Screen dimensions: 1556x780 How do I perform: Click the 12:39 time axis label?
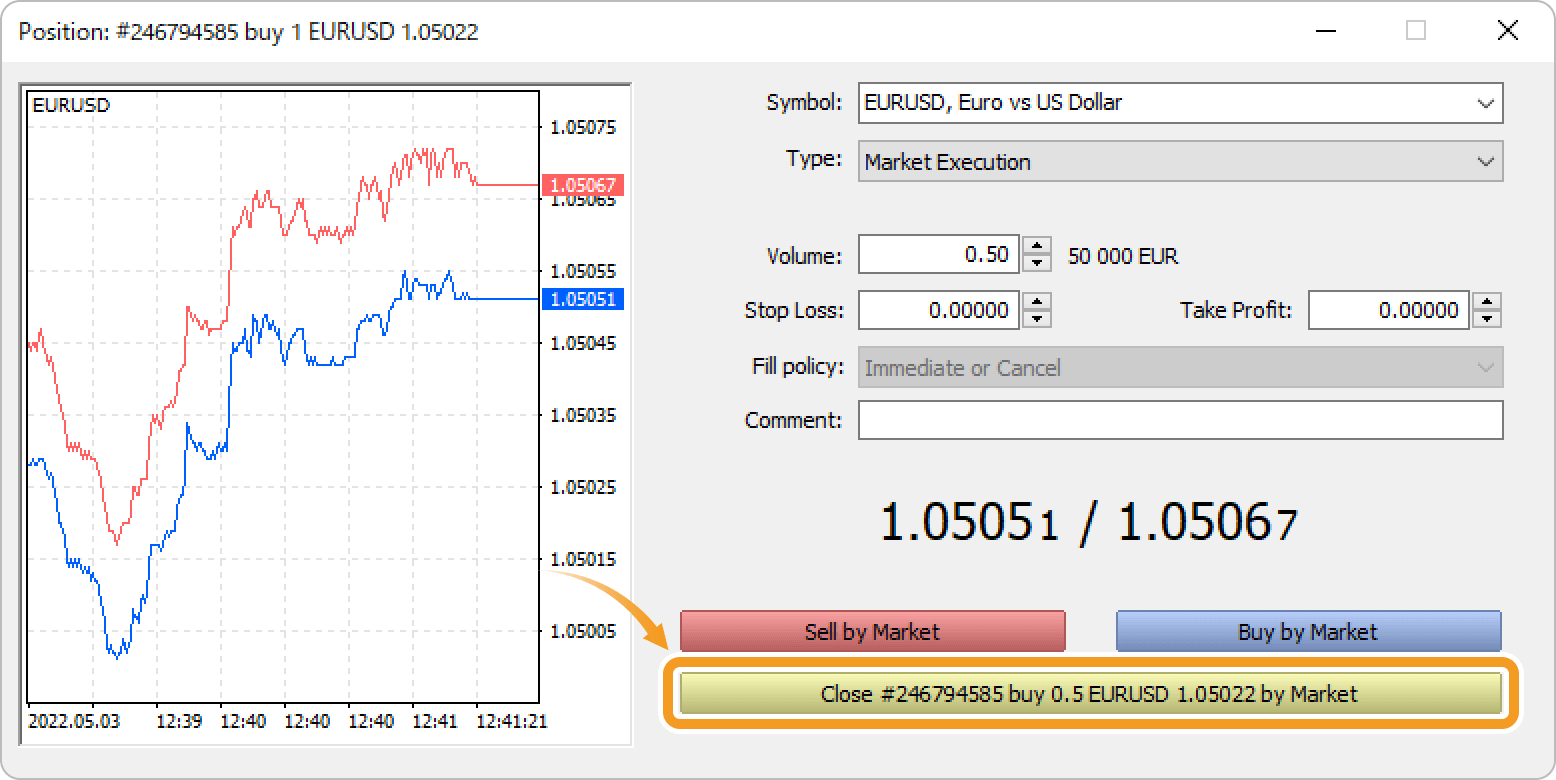tap(177, 720)
